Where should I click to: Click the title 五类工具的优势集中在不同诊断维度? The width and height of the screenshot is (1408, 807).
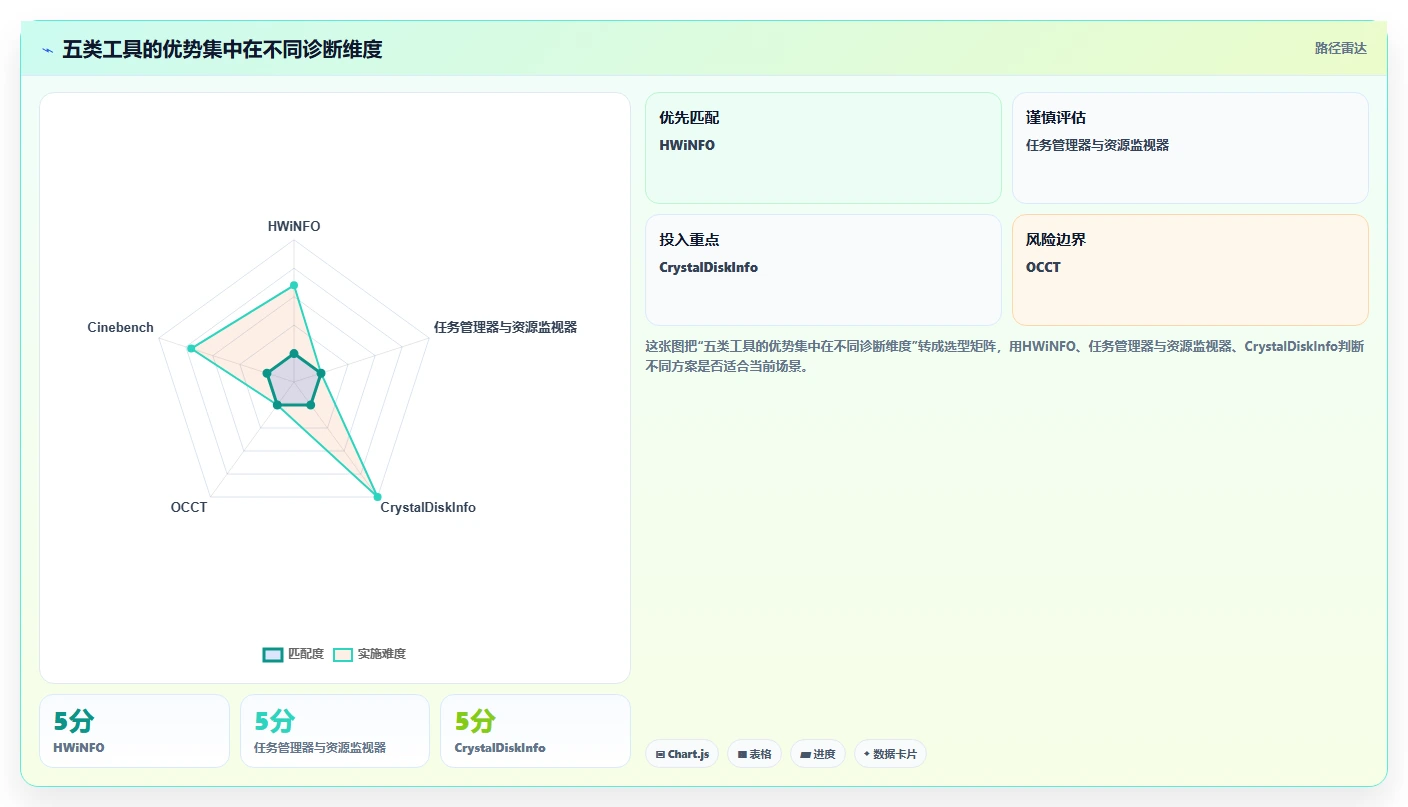[x=222, y=49]
